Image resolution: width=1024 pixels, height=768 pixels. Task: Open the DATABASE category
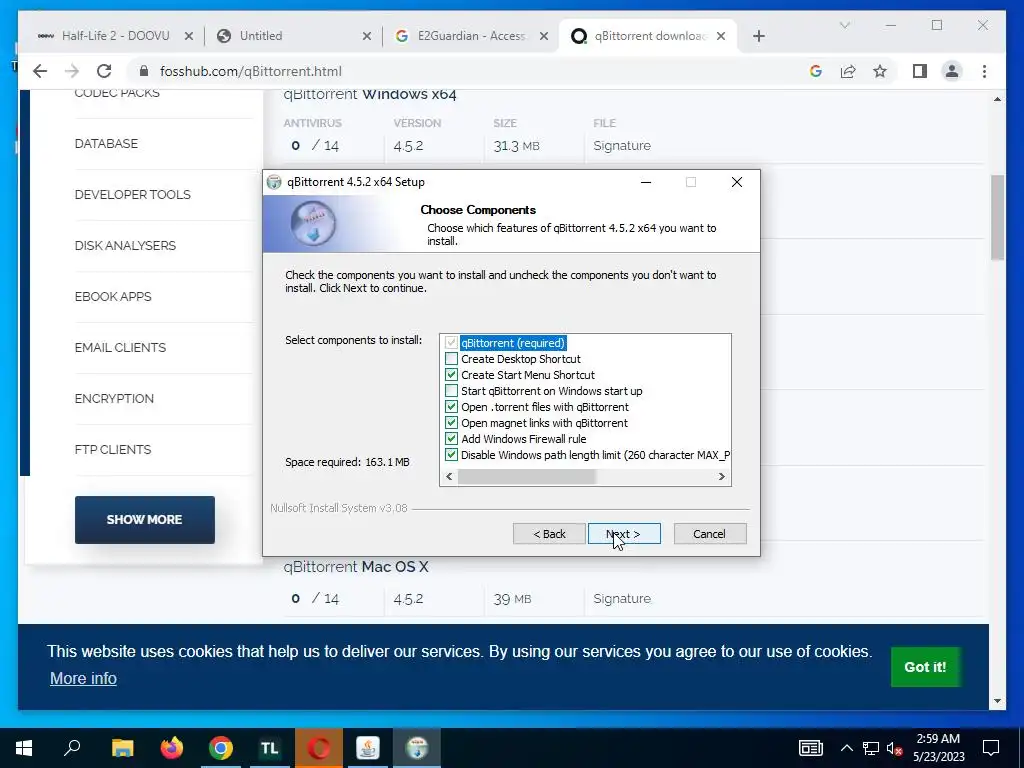pos(106,144)
